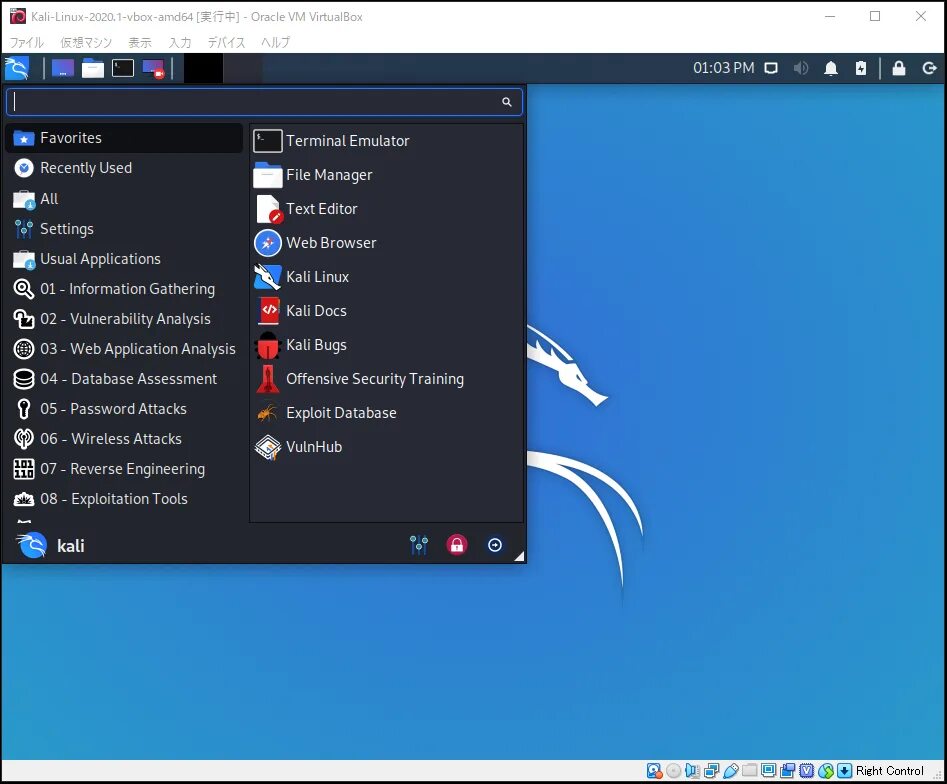Screen dimensions: 947x784
Task: Click into the menu search field
Action: coord(265,102)
